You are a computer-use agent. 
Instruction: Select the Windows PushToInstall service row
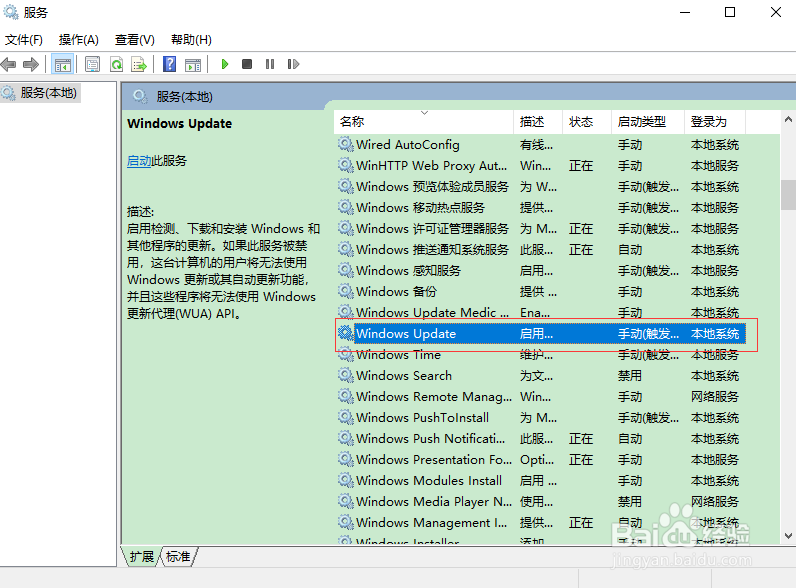(x=540, y=417)
